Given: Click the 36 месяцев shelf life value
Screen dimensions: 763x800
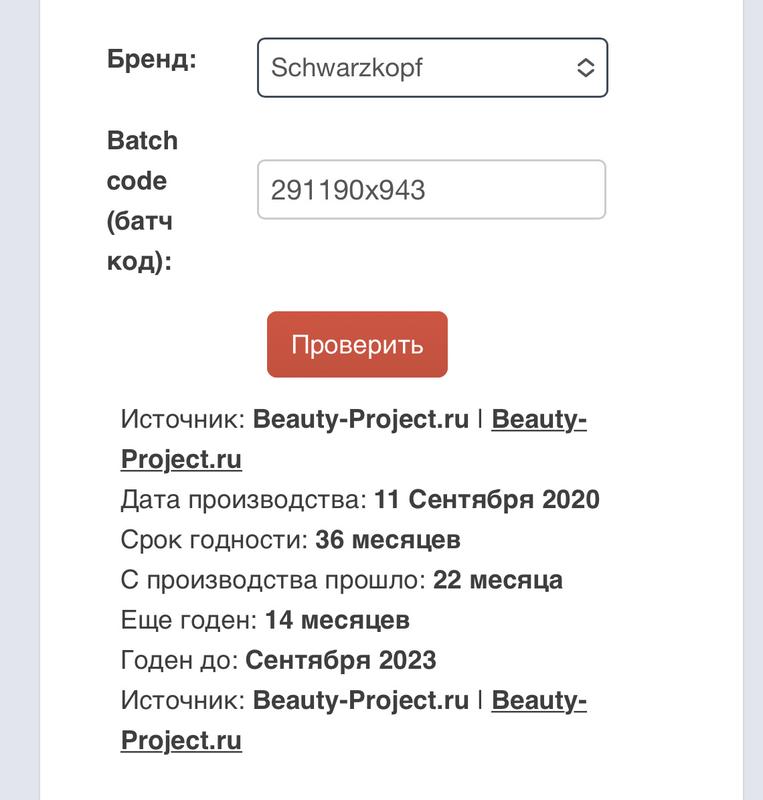Looking at the screenshot, I should point(388,540).
